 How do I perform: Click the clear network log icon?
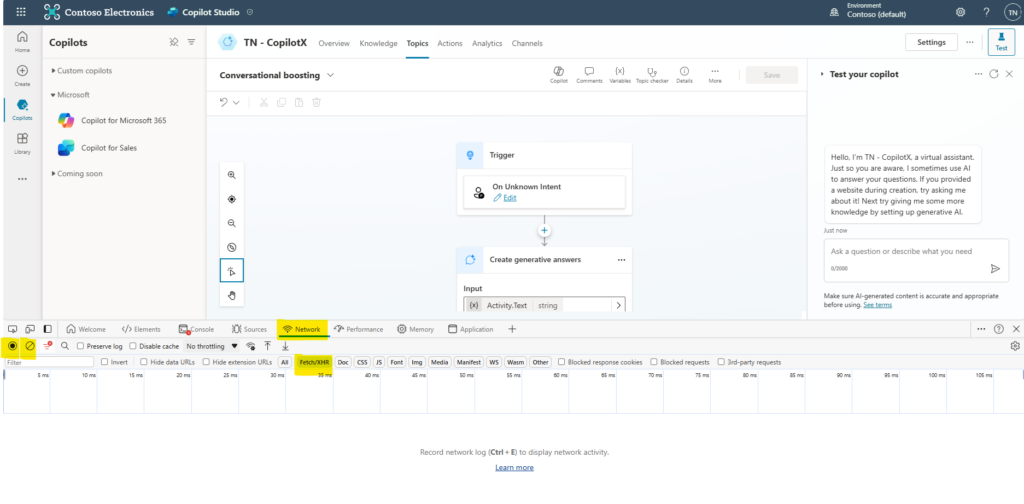pos(30,345)
